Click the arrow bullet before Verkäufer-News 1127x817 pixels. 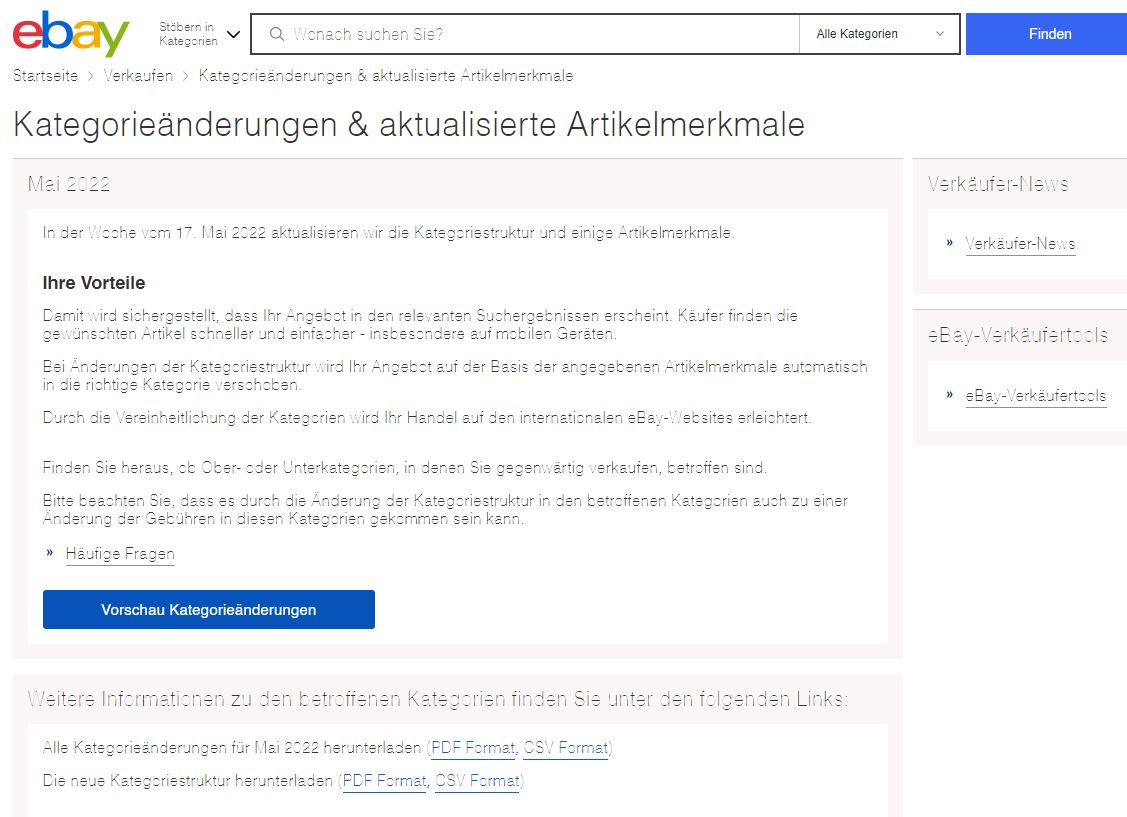coord(949,243)
